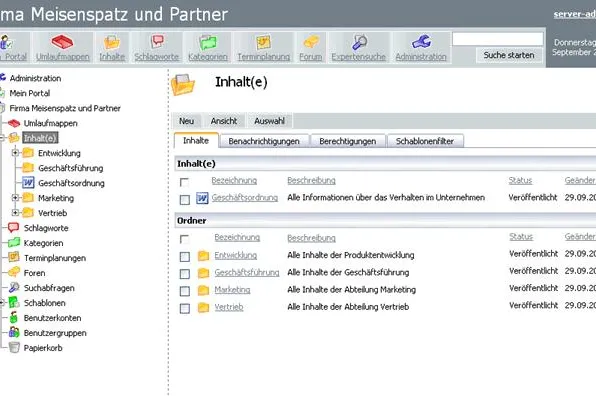
Task: Click the server-ad link in header
Action: click(575, 14)
